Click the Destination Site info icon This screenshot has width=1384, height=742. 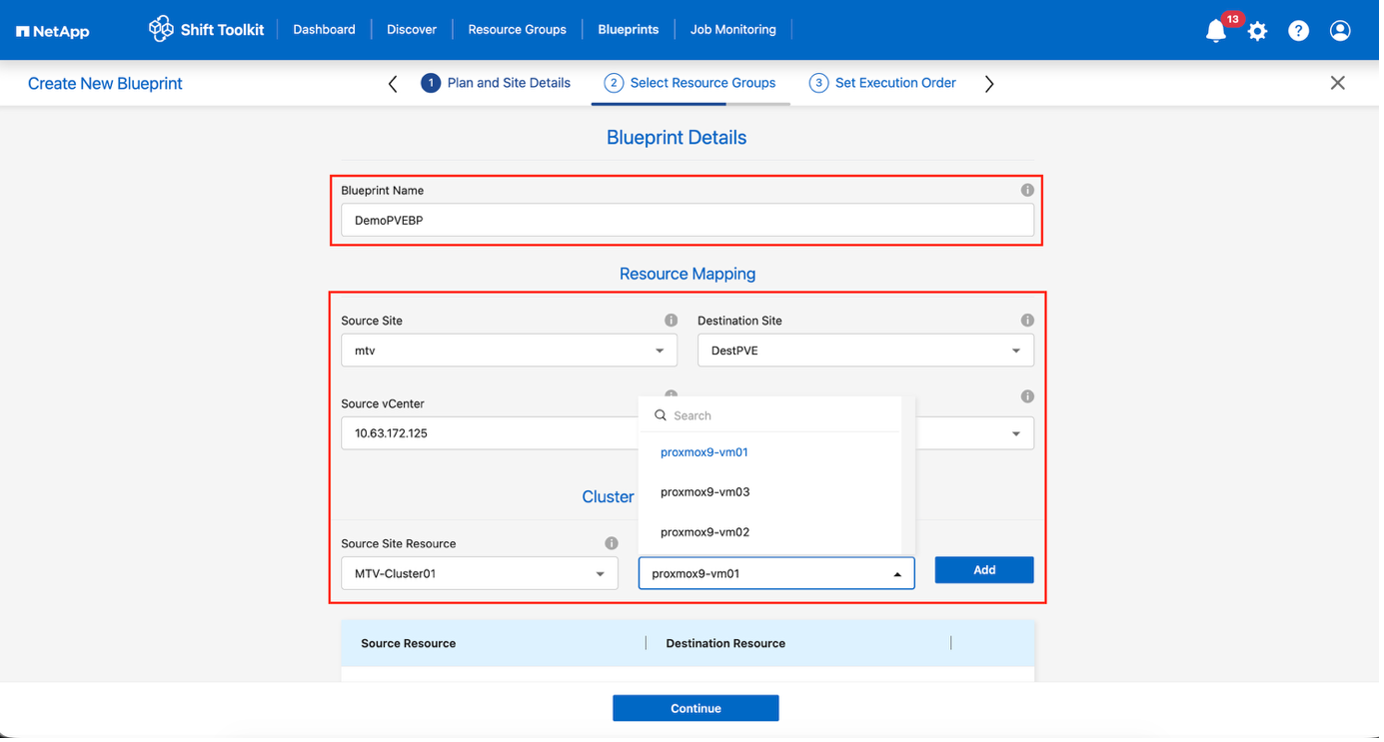tap(1027, 320)
